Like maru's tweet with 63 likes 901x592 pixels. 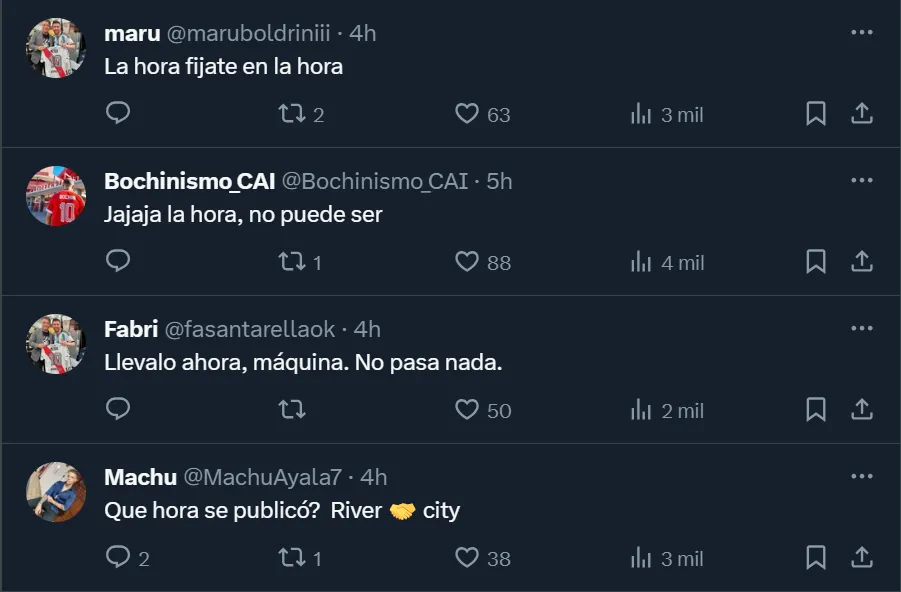pyautogui.click(x=467, y=114)
